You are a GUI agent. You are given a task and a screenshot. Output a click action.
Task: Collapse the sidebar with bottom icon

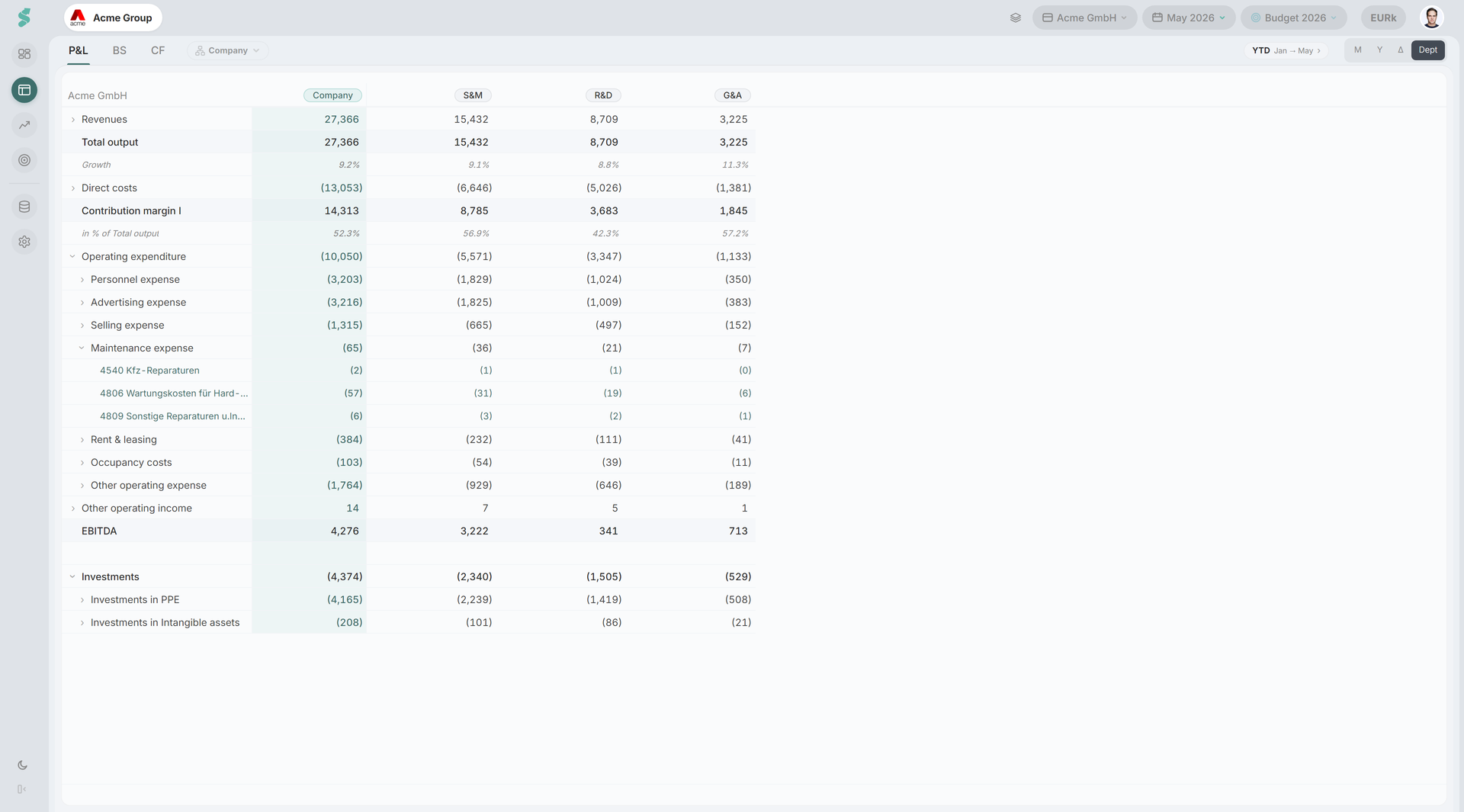[22, 789]
